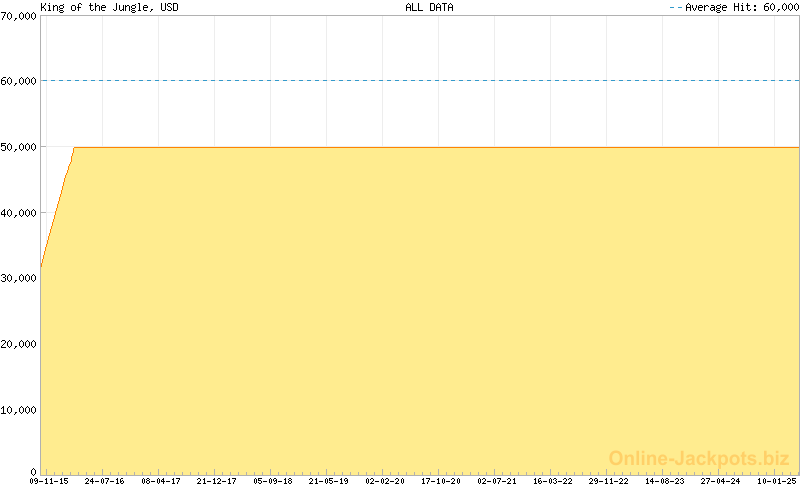Image resolution: width=800 pixels, height=490 pixels.
Task: Select the 16-03-22 date marker
Action: coord(552,481)
